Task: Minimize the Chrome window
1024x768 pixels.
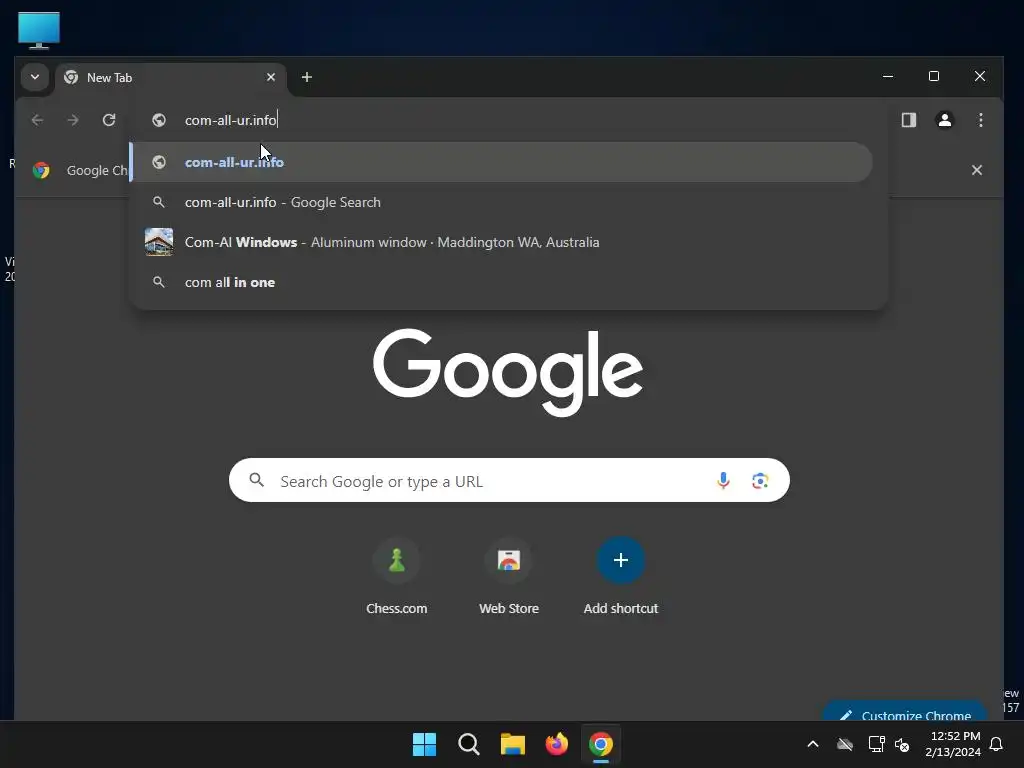Action: pos(888,76)
